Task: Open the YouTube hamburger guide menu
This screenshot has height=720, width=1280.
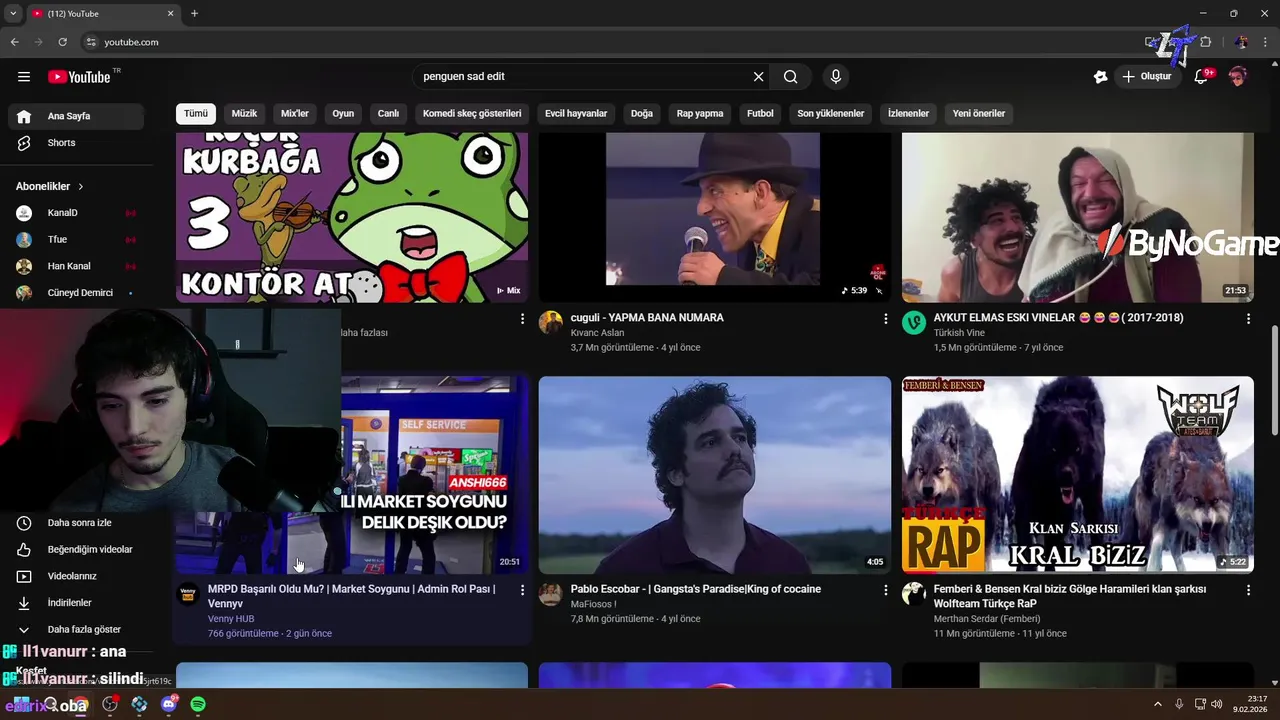Action: click(24, 76)
